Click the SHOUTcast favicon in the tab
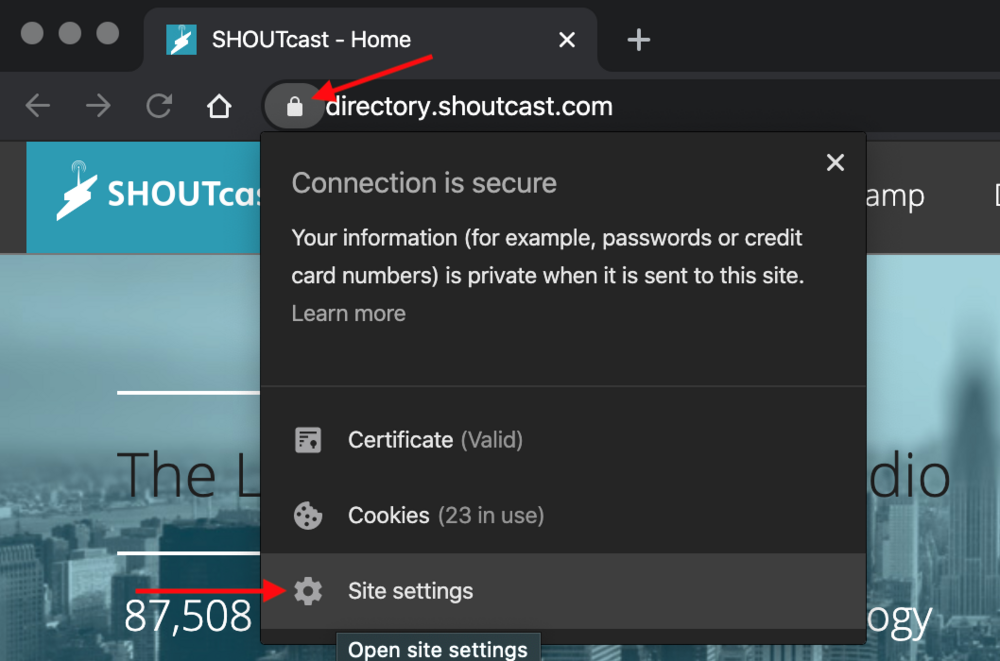 pyautogui.click(x=181, y=40)
